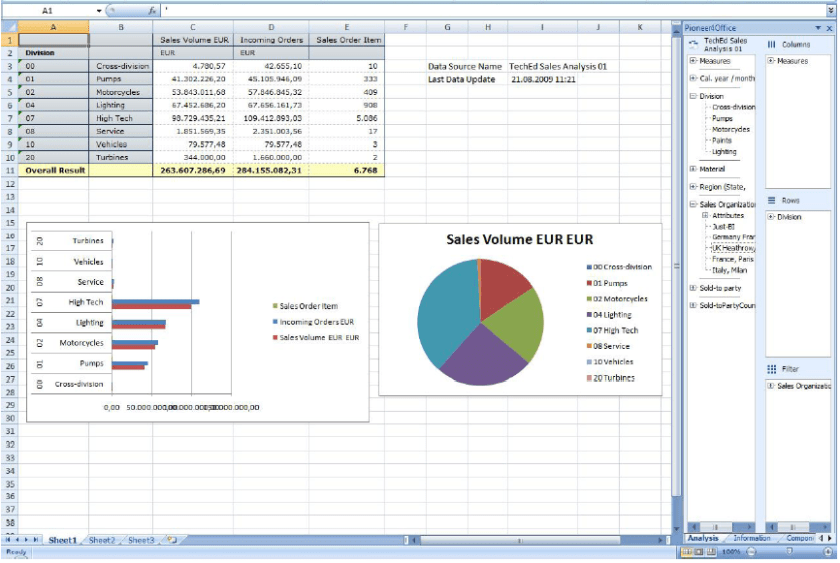Viewport: 840px width, 563px height.
Task: Select Paints member in the Division tree
Action: tap(722, 140)
